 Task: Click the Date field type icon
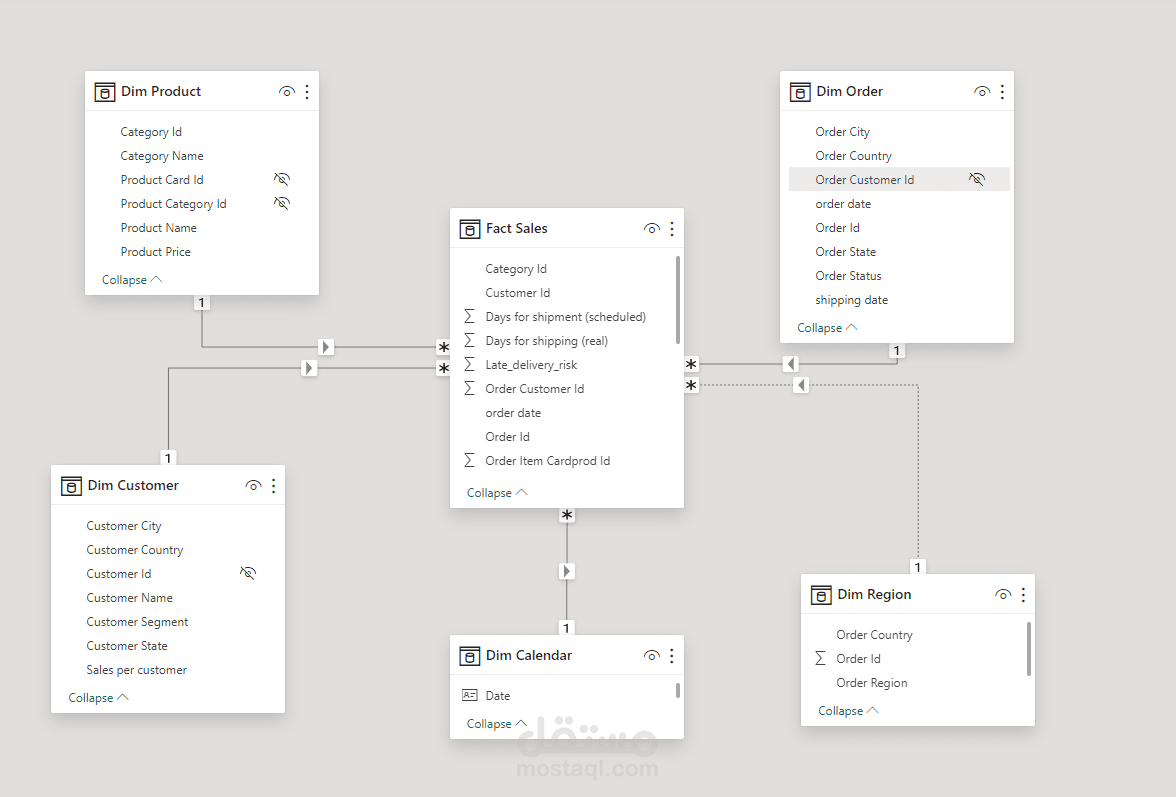click(470, 696)
